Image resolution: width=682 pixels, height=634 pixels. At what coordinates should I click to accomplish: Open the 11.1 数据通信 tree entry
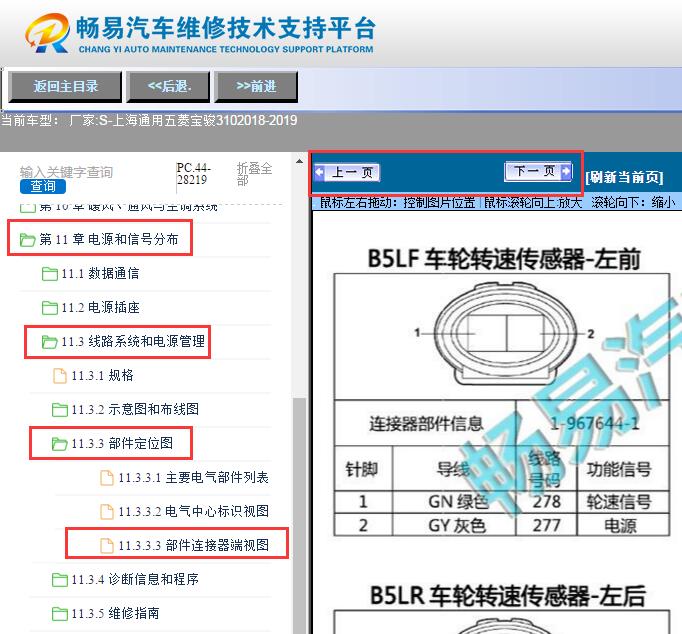100,274
